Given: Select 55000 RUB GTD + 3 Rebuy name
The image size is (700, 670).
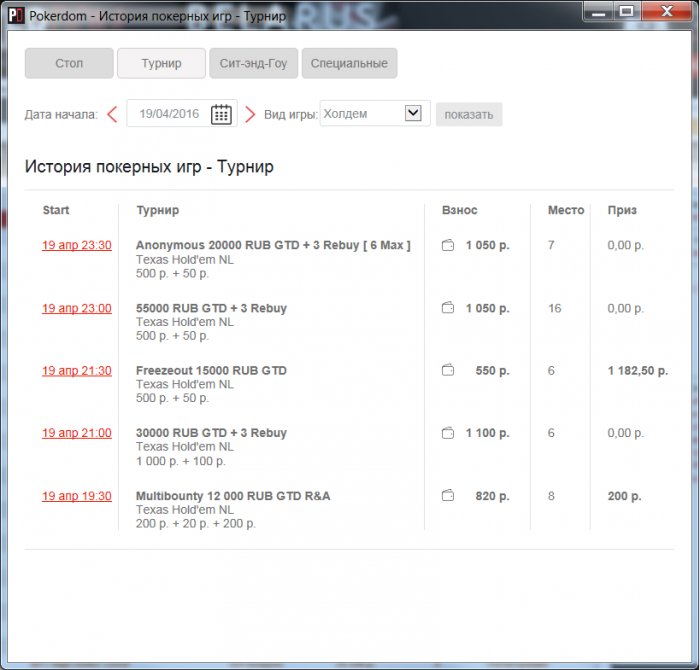Looking at the screenshot, I should pos(211,308).
